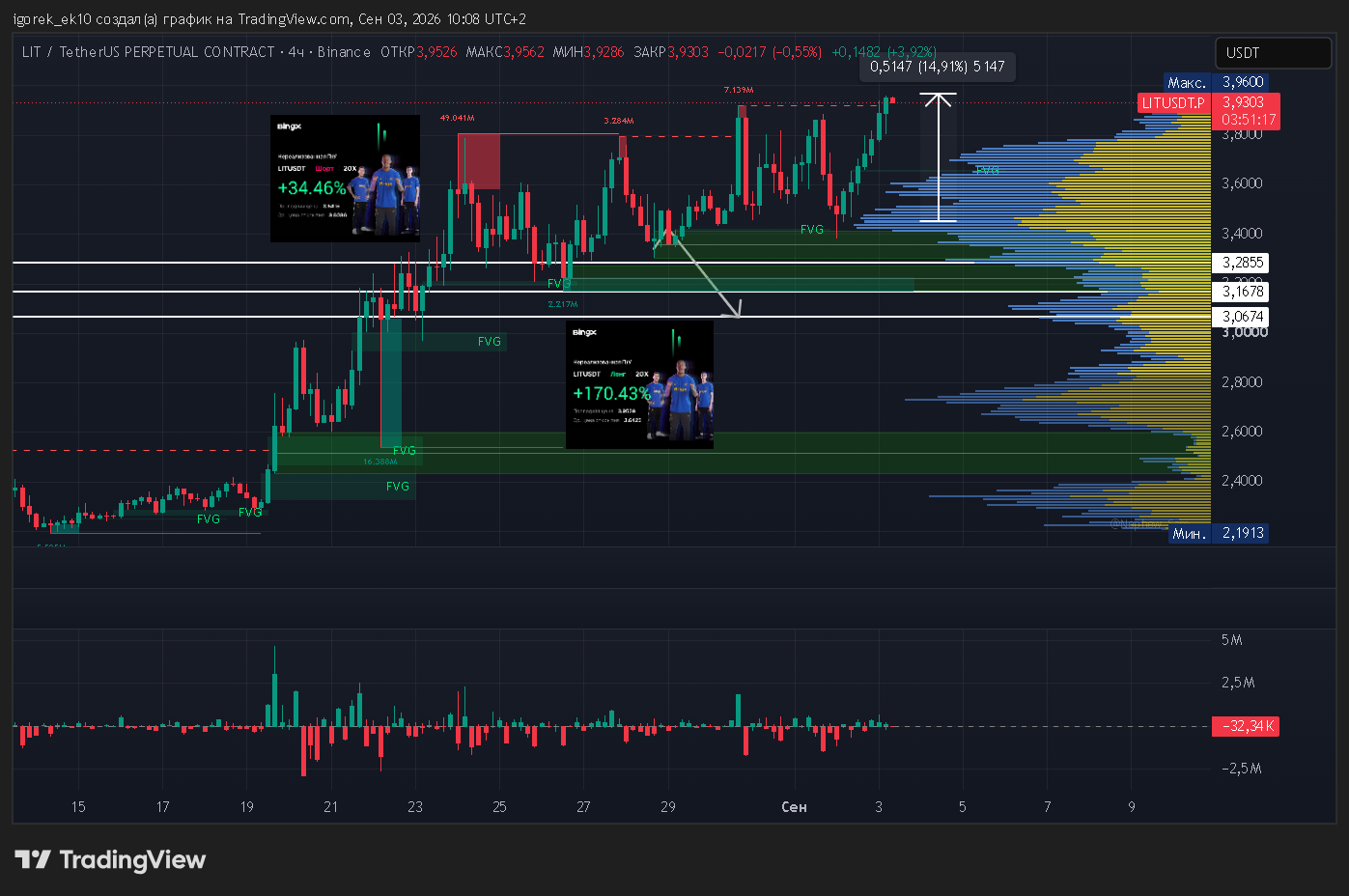Open the USDT currency selector
The image size is (1349, 896).
point(1273,53)
